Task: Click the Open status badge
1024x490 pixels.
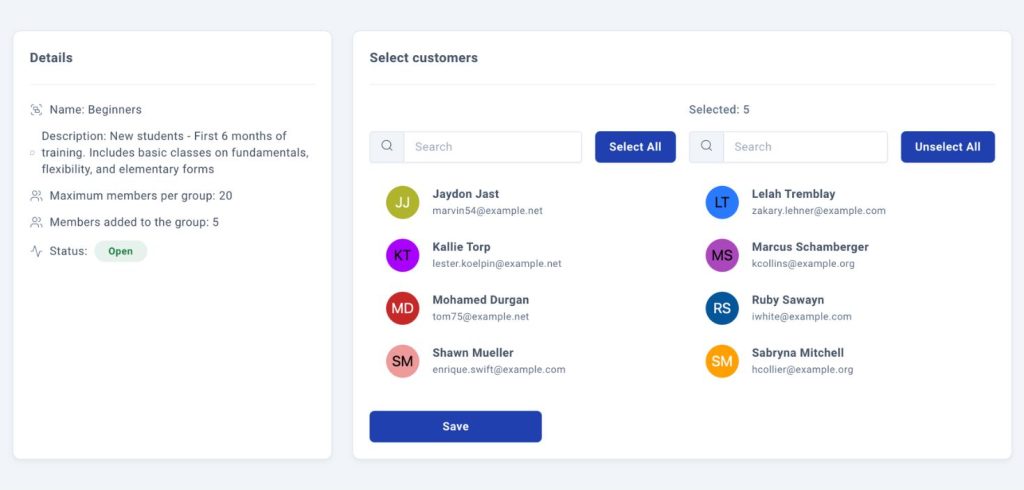Action: pyautogui.click(x=121, y=251)
